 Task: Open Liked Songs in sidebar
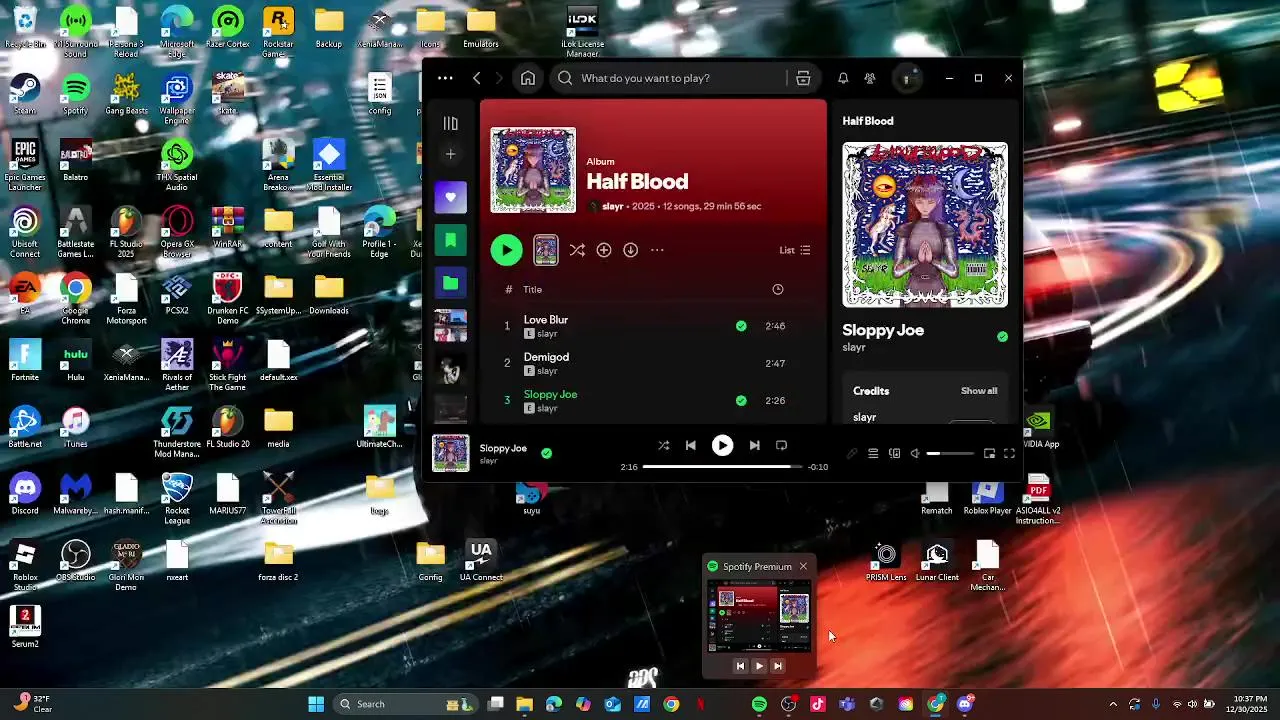tap(451, 197)
